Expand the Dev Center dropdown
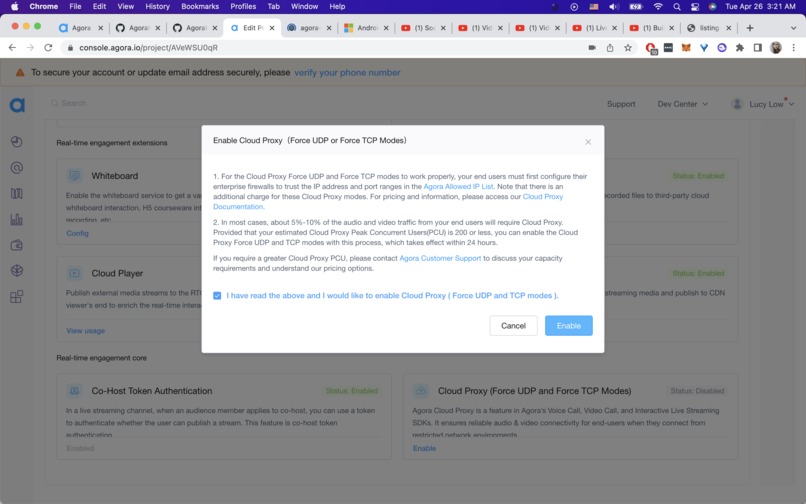 682,104
